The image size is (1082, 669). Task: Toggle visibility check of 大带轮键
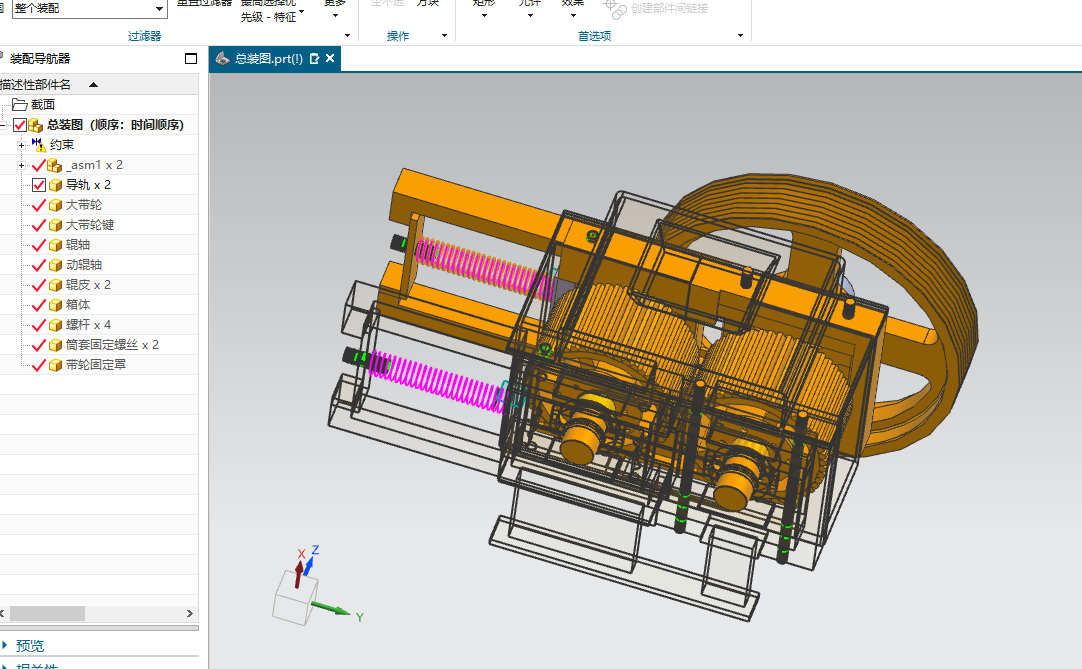click(39, 225)
